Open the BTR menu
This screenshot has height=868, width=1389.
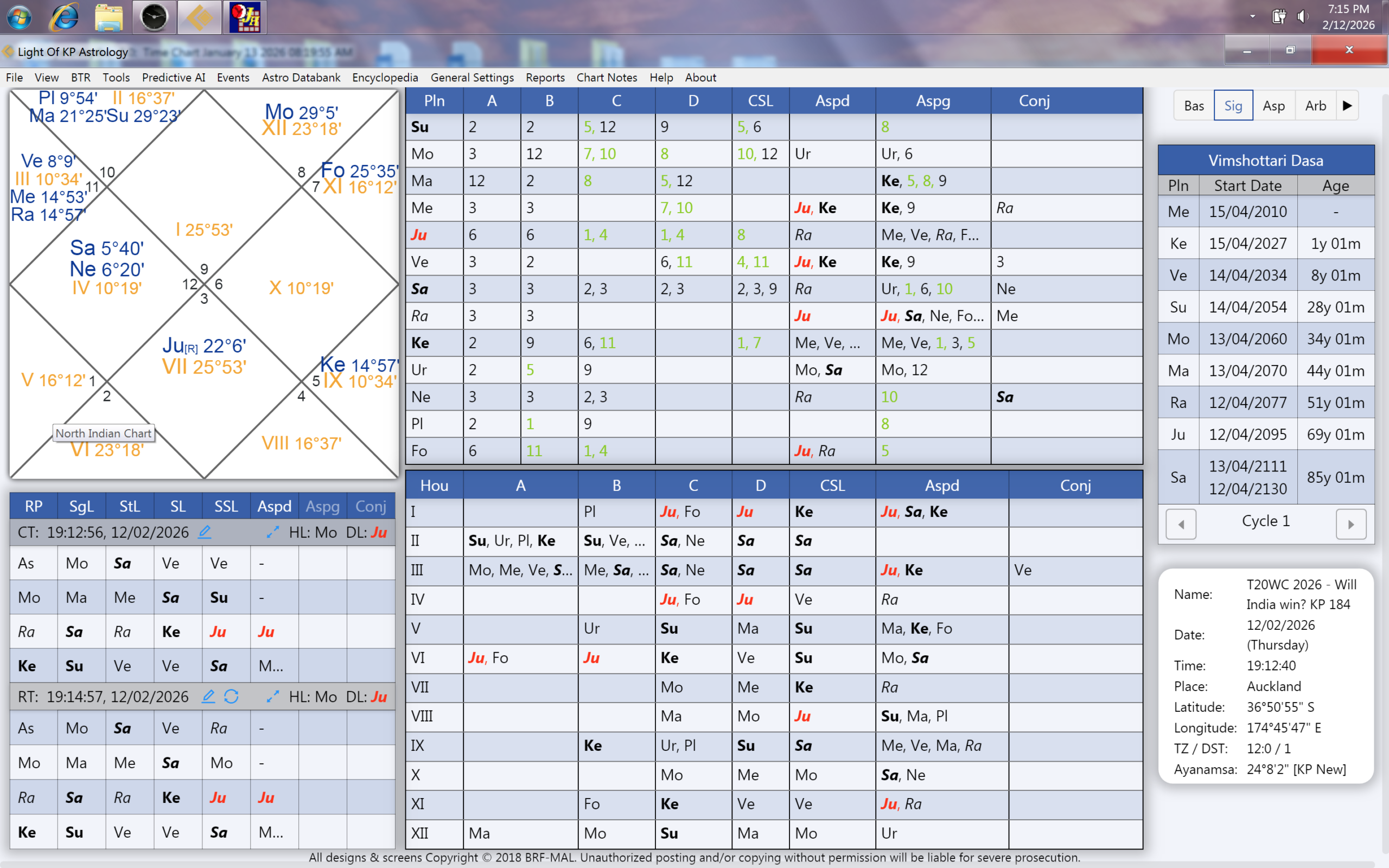point(80,78)
